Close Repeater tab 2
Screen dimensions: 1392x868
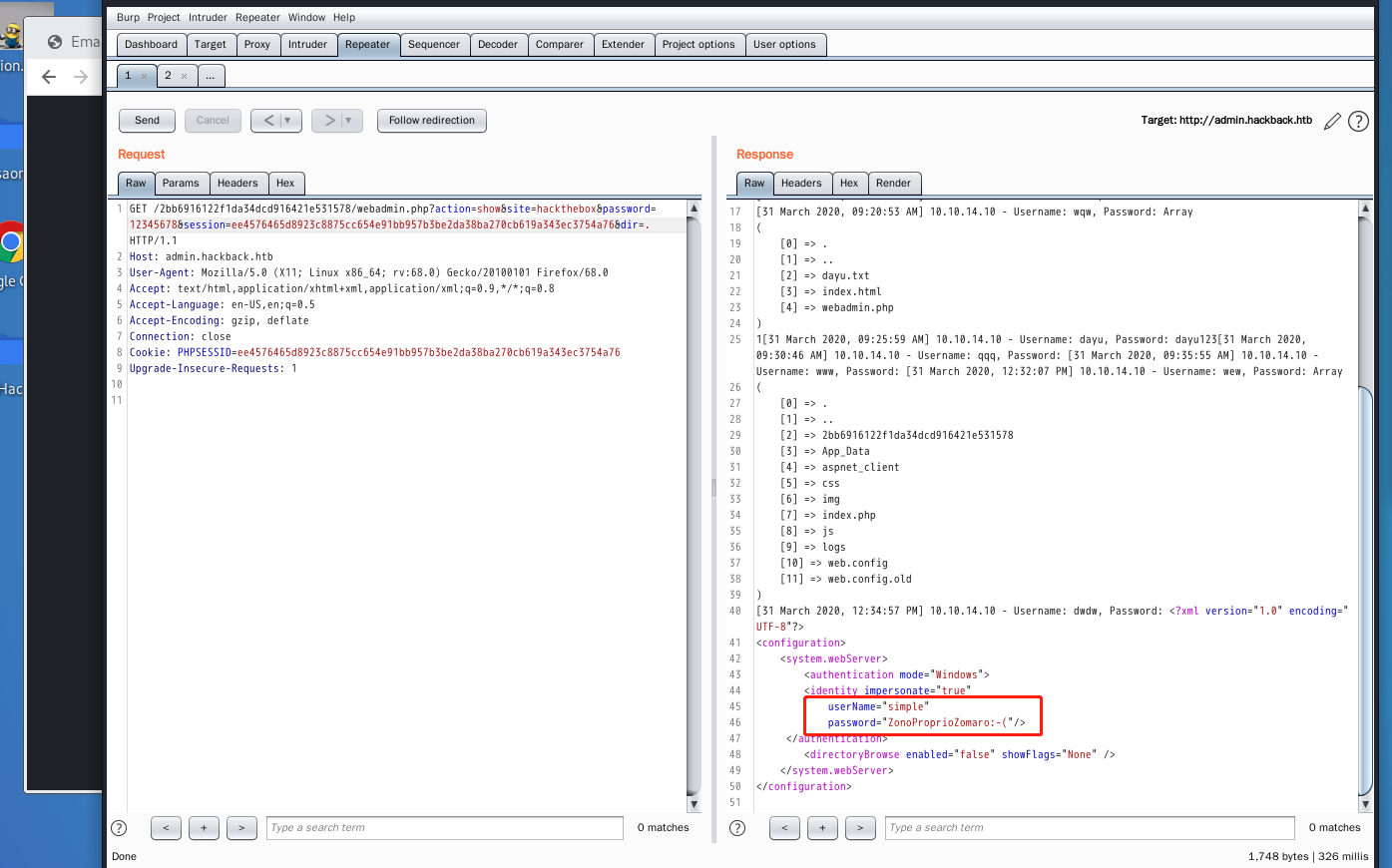point(184,76)
